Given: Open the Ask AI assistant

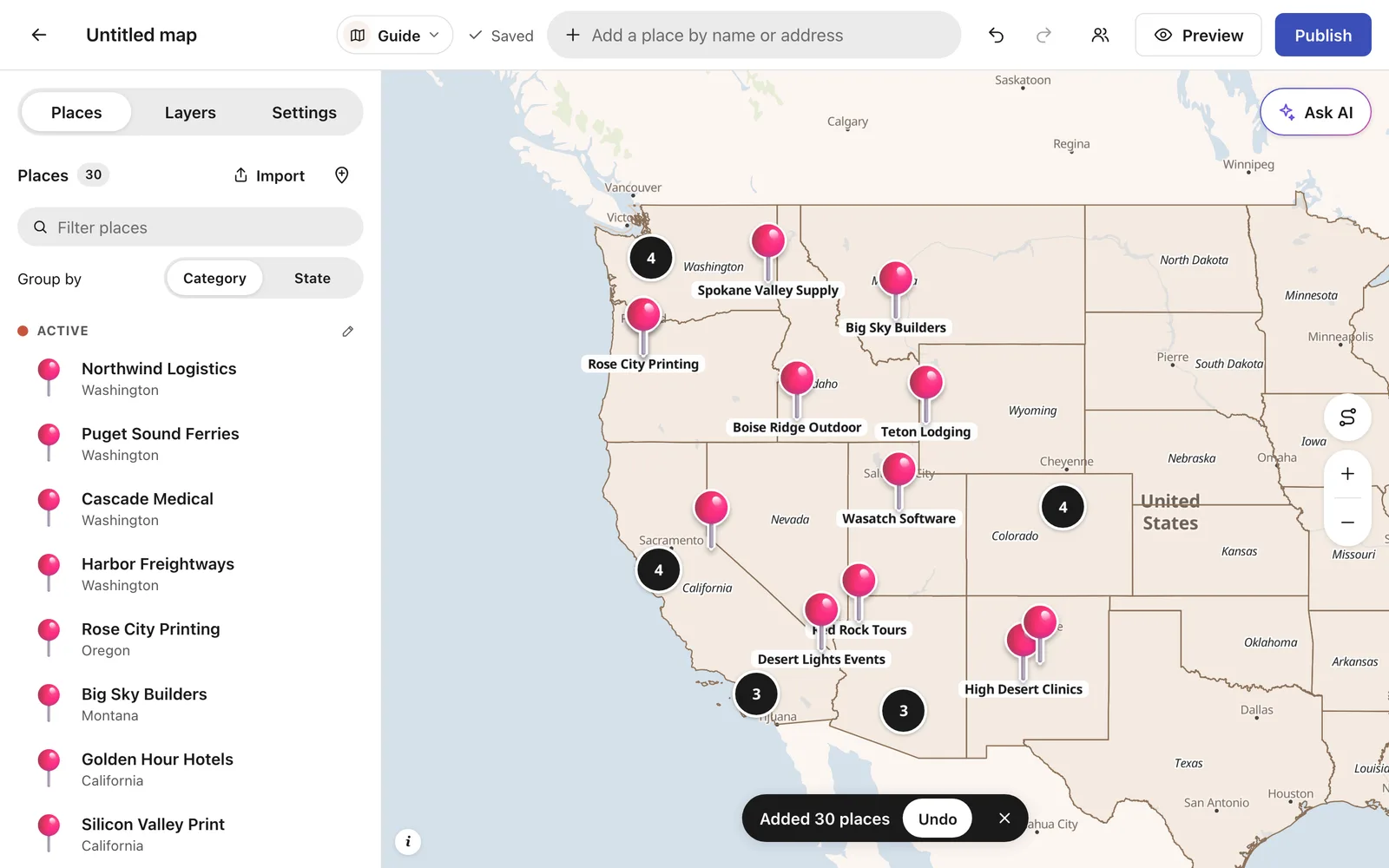Looking at the screenshot, I should click(1315, 112).
